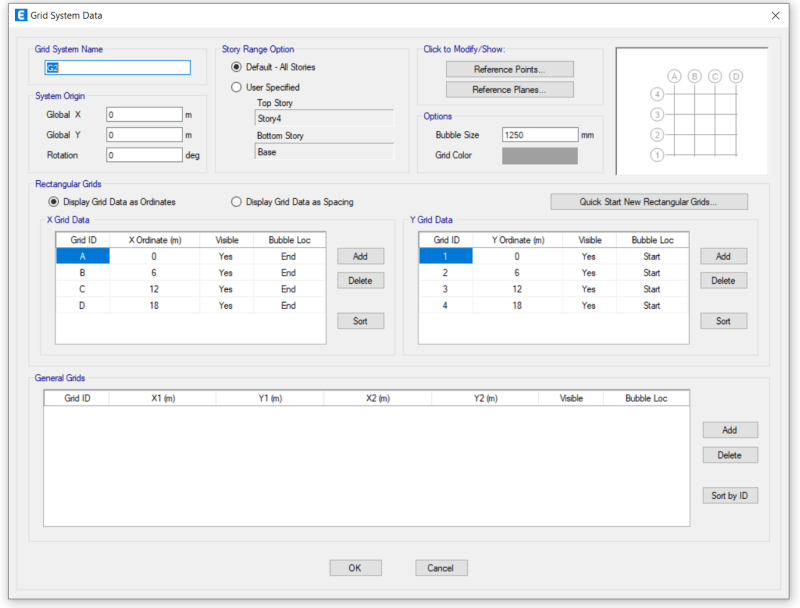Sort the Y Grid Data

click(x=723, y=321)
